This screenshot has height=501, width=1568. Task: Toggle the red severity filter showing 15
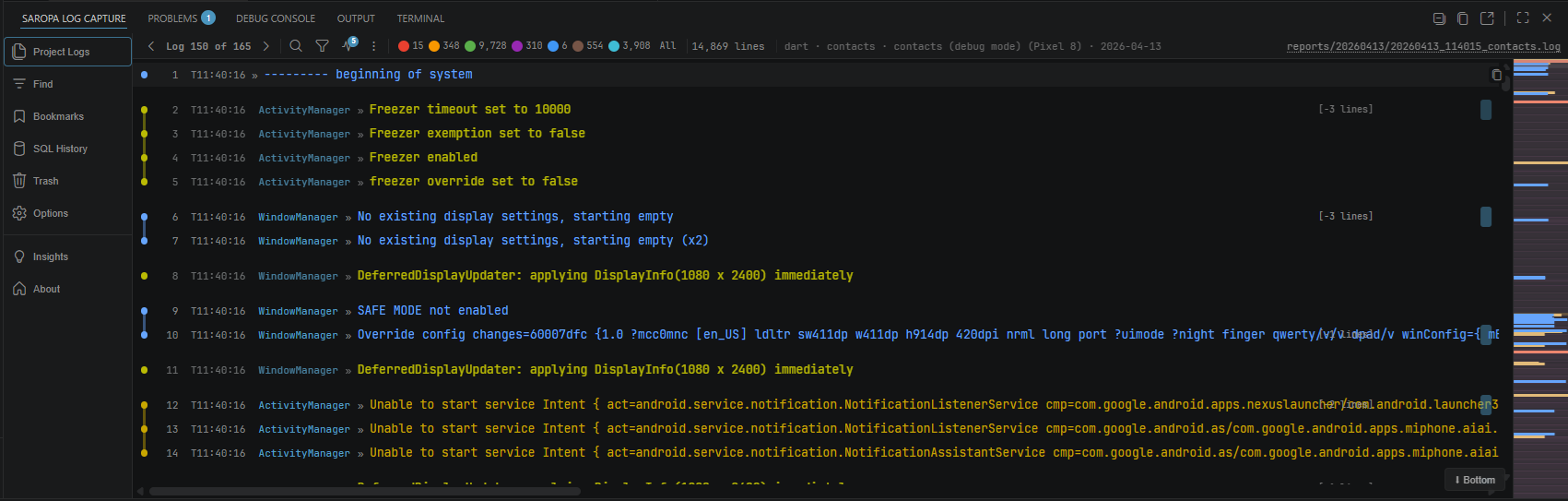coord(411,46)
